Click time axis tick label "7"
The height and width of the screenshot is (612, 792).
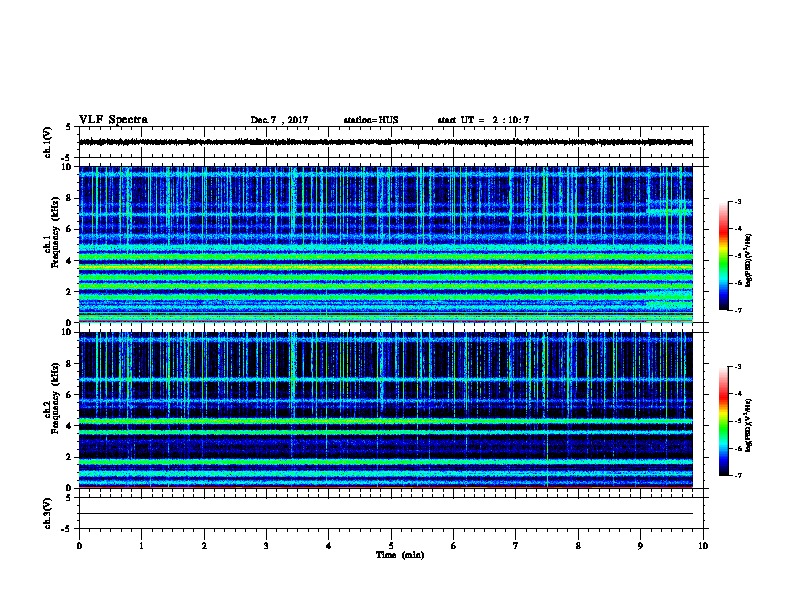(x=516, y=546)
